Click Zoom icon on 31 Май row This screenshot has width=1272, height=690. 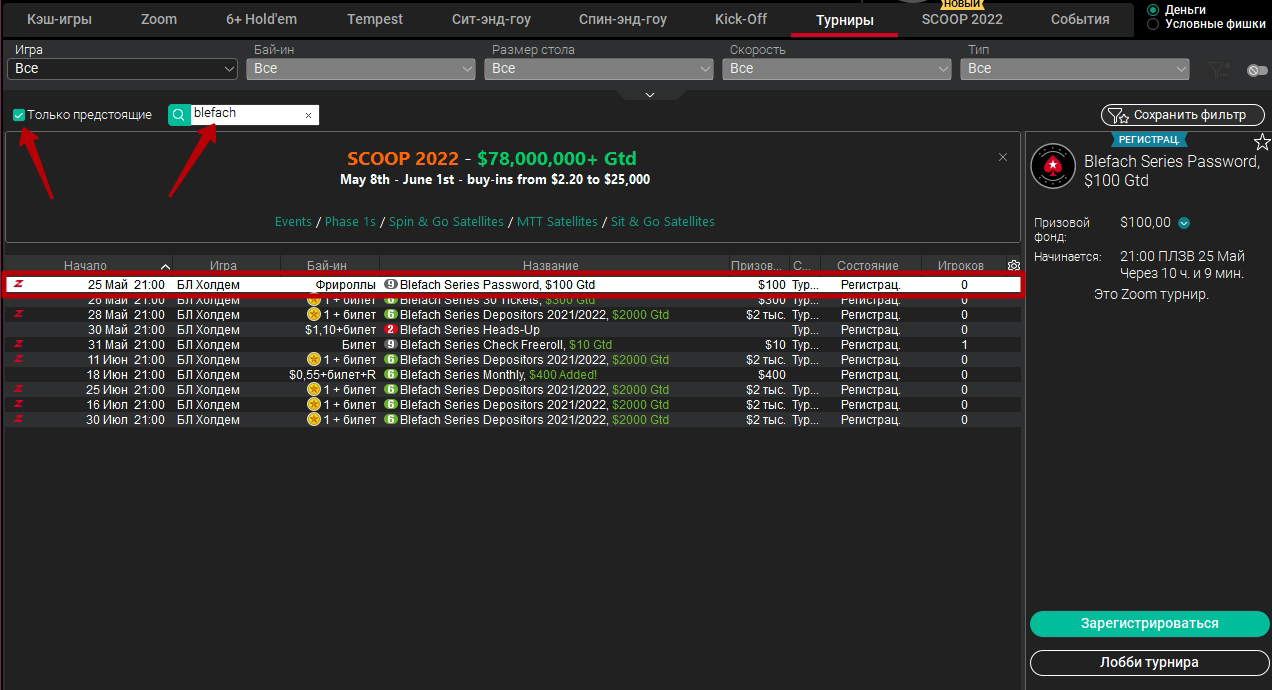point(18,344)
